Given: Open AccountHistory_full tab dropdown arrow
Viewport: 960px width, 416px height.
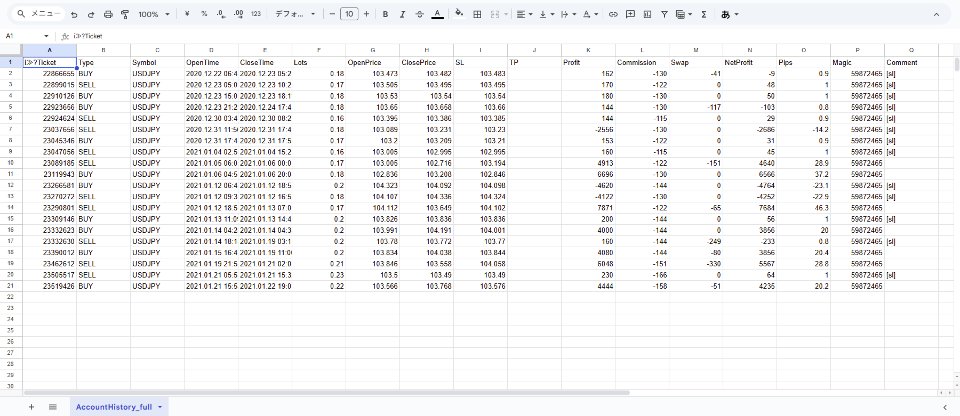Looking at the screenshot, I should click(x=160, y=407).
